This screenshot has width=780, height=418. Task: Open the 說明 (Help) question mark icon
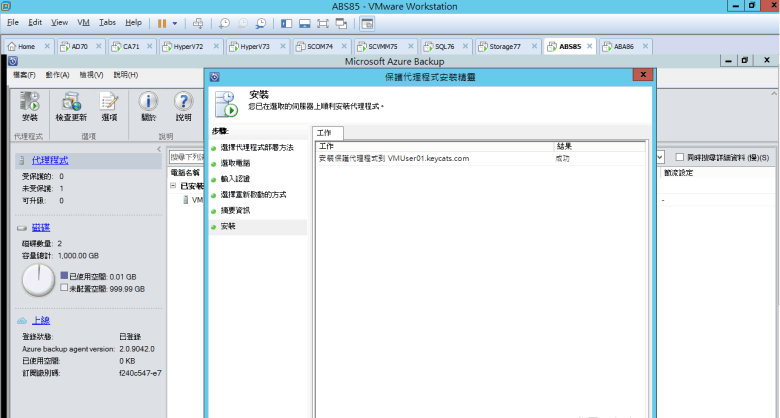coord(183,106)
